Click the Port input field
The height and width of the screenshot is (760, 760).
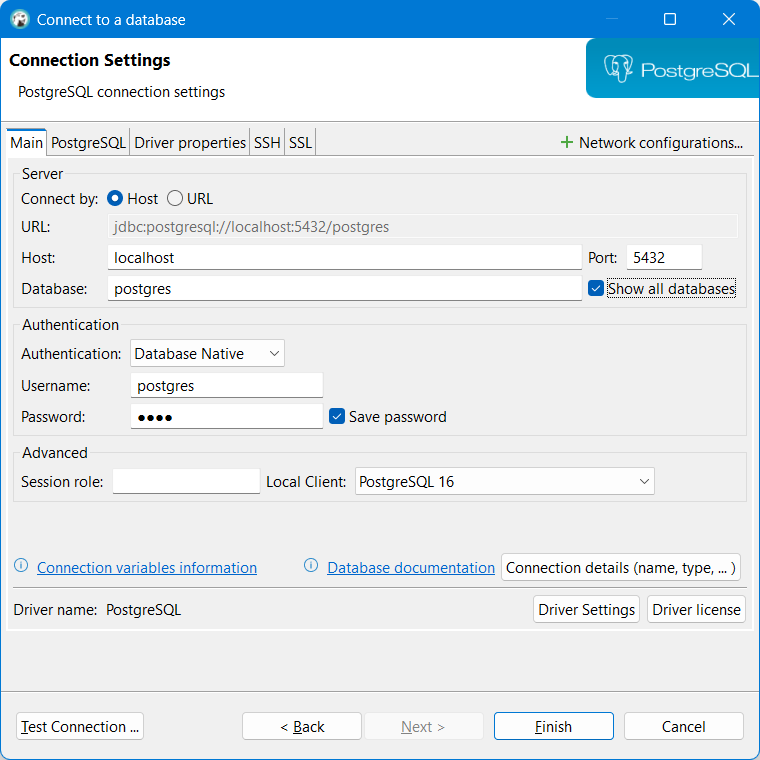pyautogui.click(x=664, y=257)
